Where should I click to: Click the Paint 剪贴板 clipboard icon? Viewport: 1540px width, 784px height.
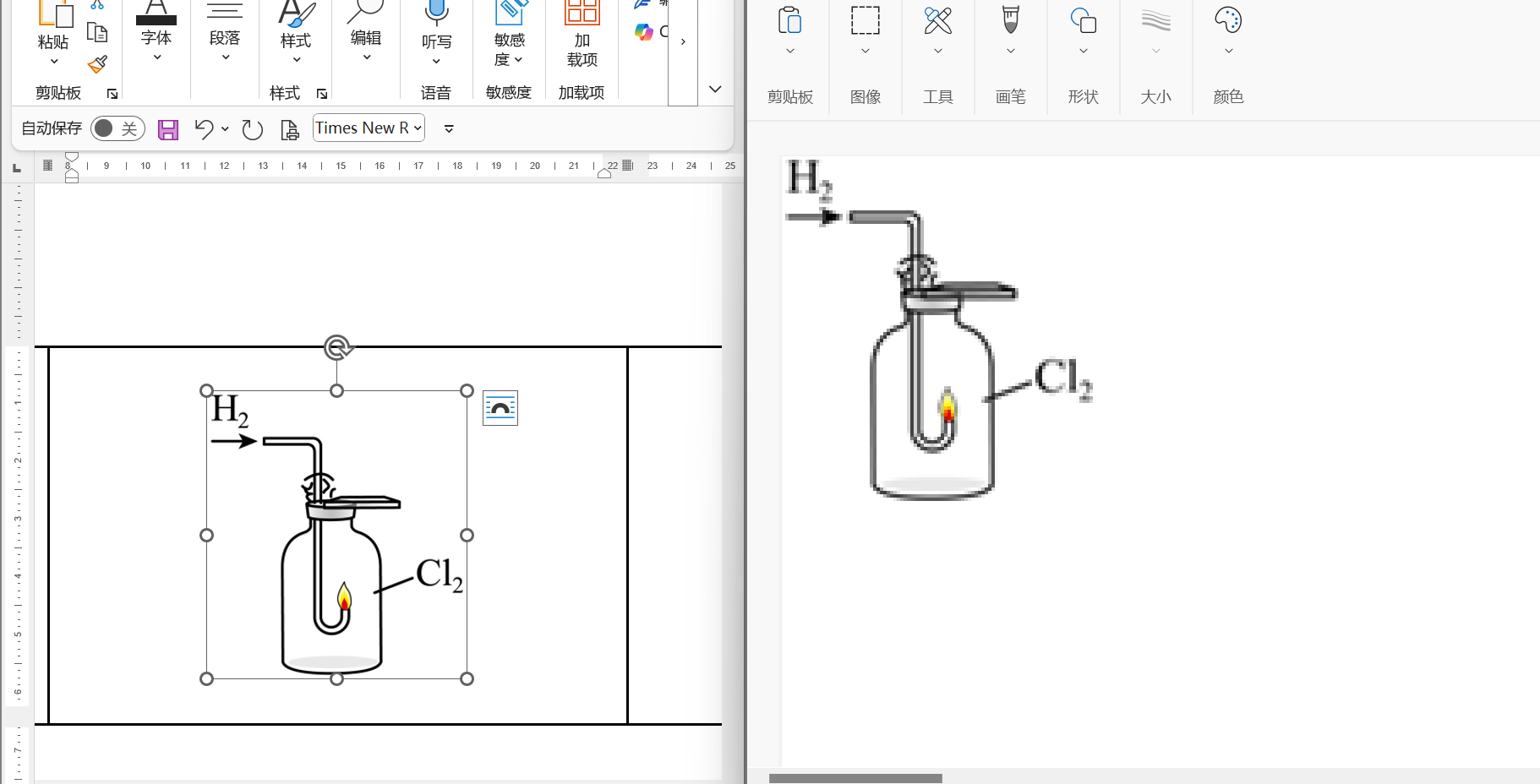790,20
